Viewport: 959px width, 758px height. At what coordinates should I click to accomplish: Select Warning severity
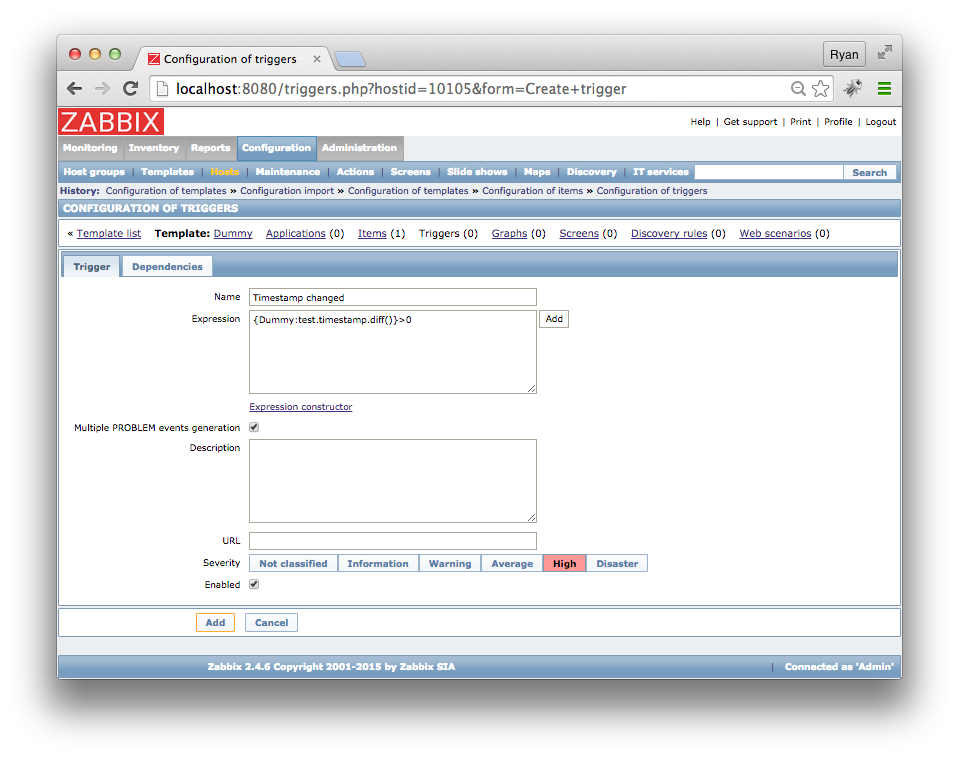point(450,563)
